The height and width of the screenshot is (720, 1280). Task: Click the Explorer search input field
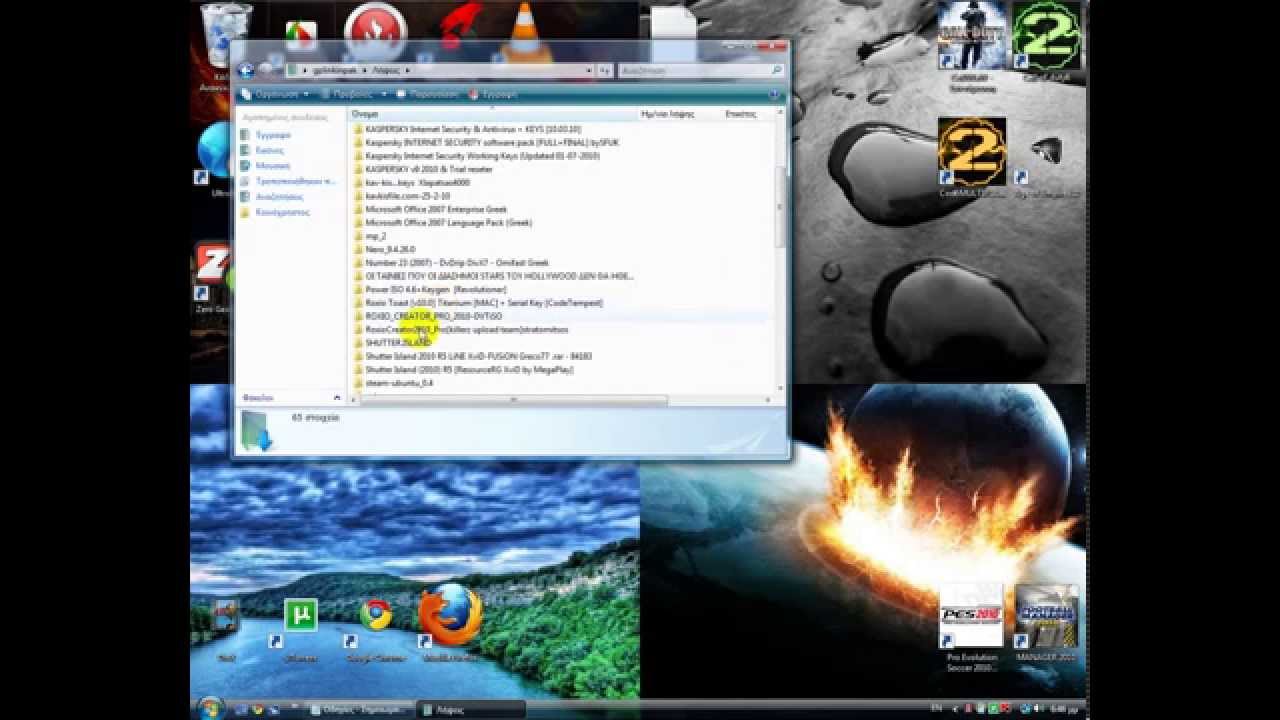point(694,71)
